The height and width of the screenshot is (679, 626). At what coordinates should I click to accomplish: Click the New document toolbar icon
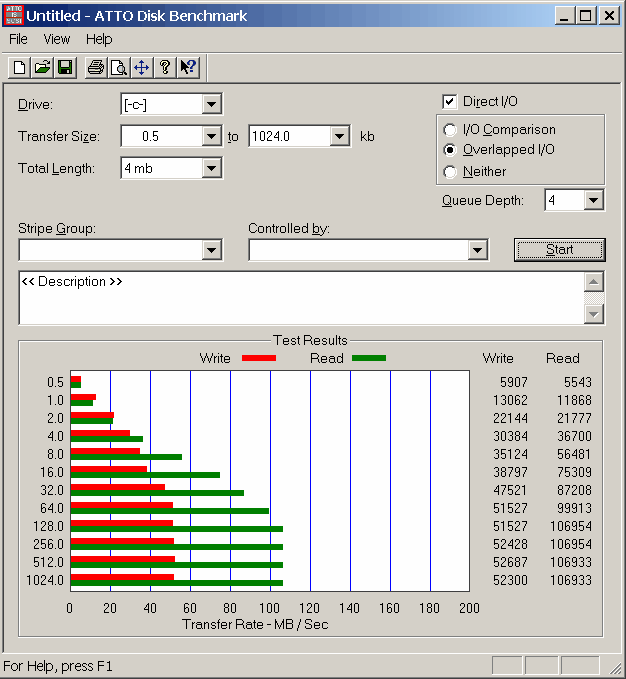(19, 68)
